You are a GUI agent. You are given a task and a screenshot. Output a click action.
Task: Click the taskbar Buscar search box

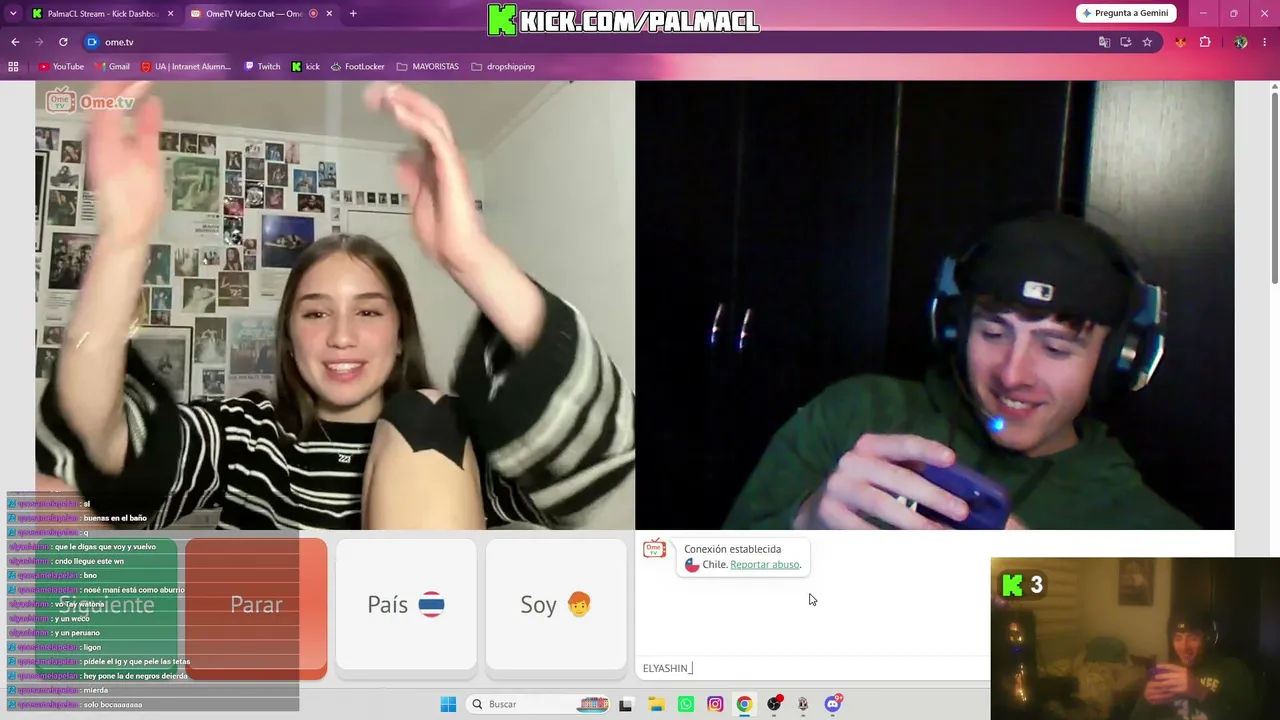[540, 704]
